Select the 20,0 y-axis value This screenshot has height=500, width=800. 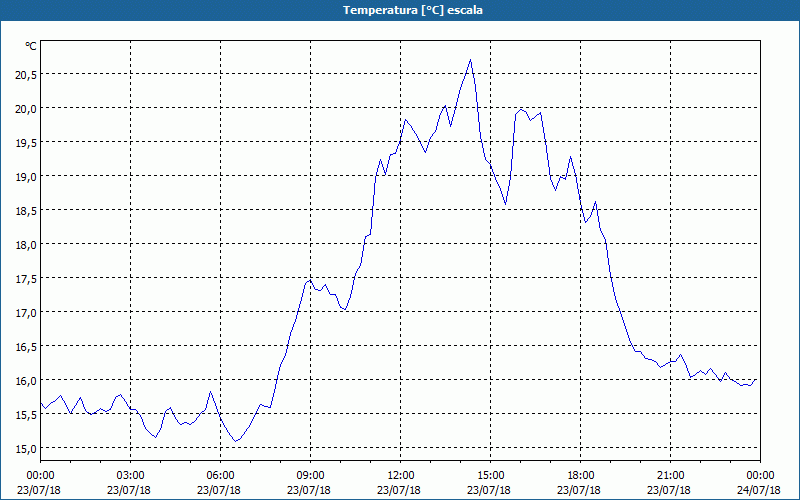[x=26, y=109]
